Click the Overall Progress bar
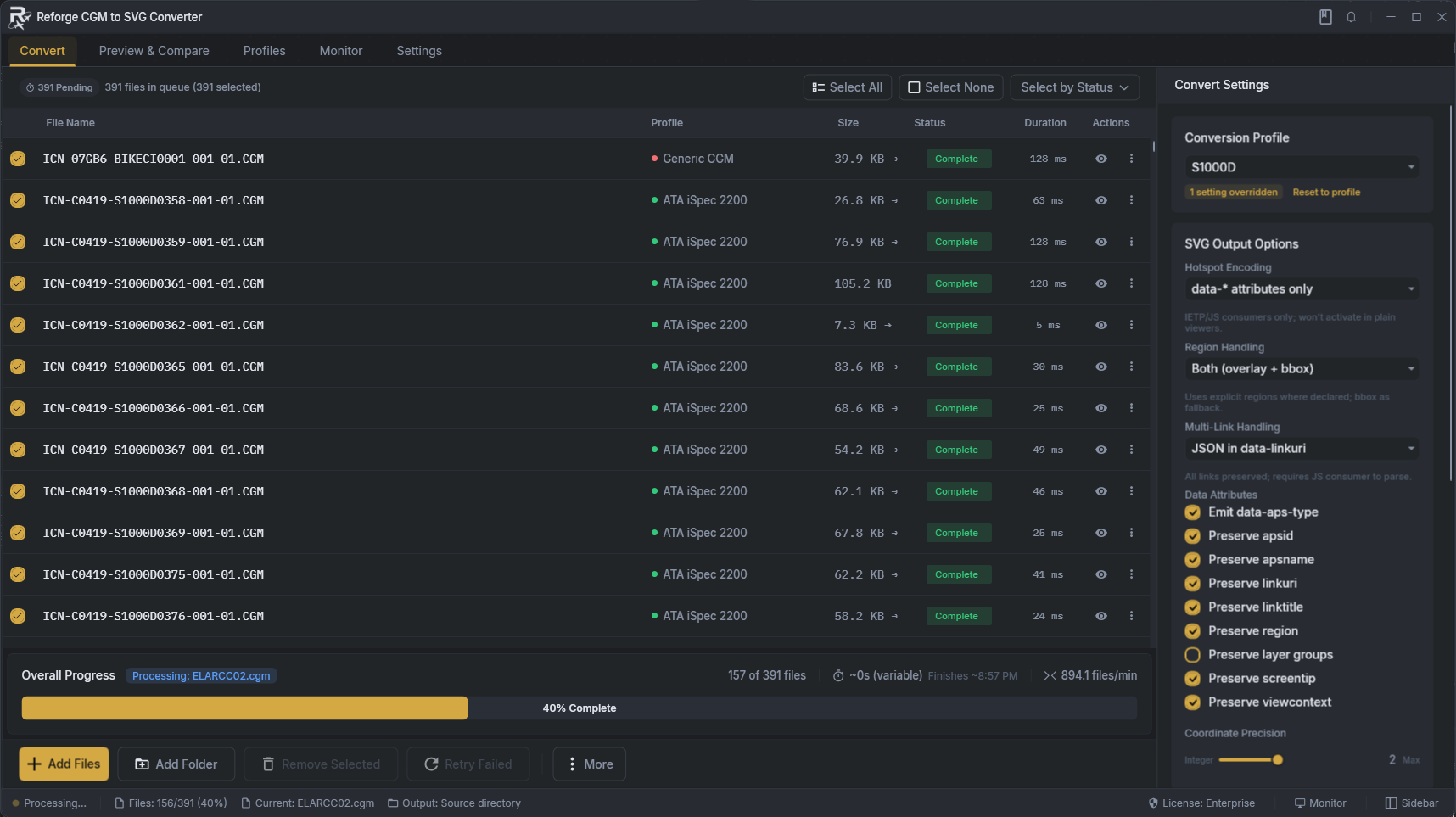 580,708
